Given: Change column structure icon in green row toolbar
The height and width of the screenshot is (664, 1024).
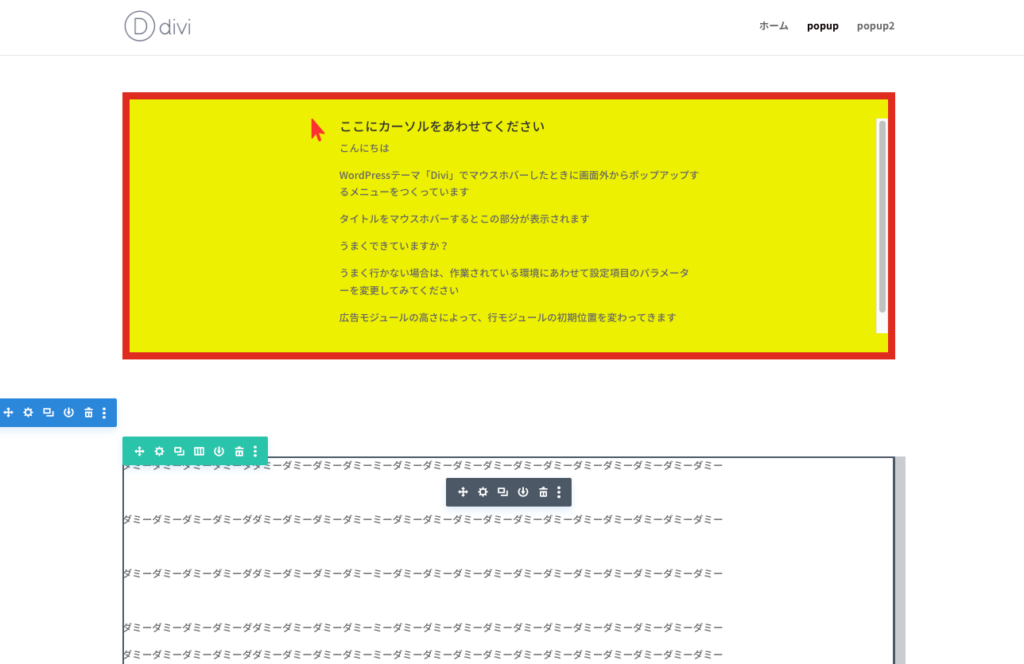Looking at the screenshot, I should pos(199,451).
